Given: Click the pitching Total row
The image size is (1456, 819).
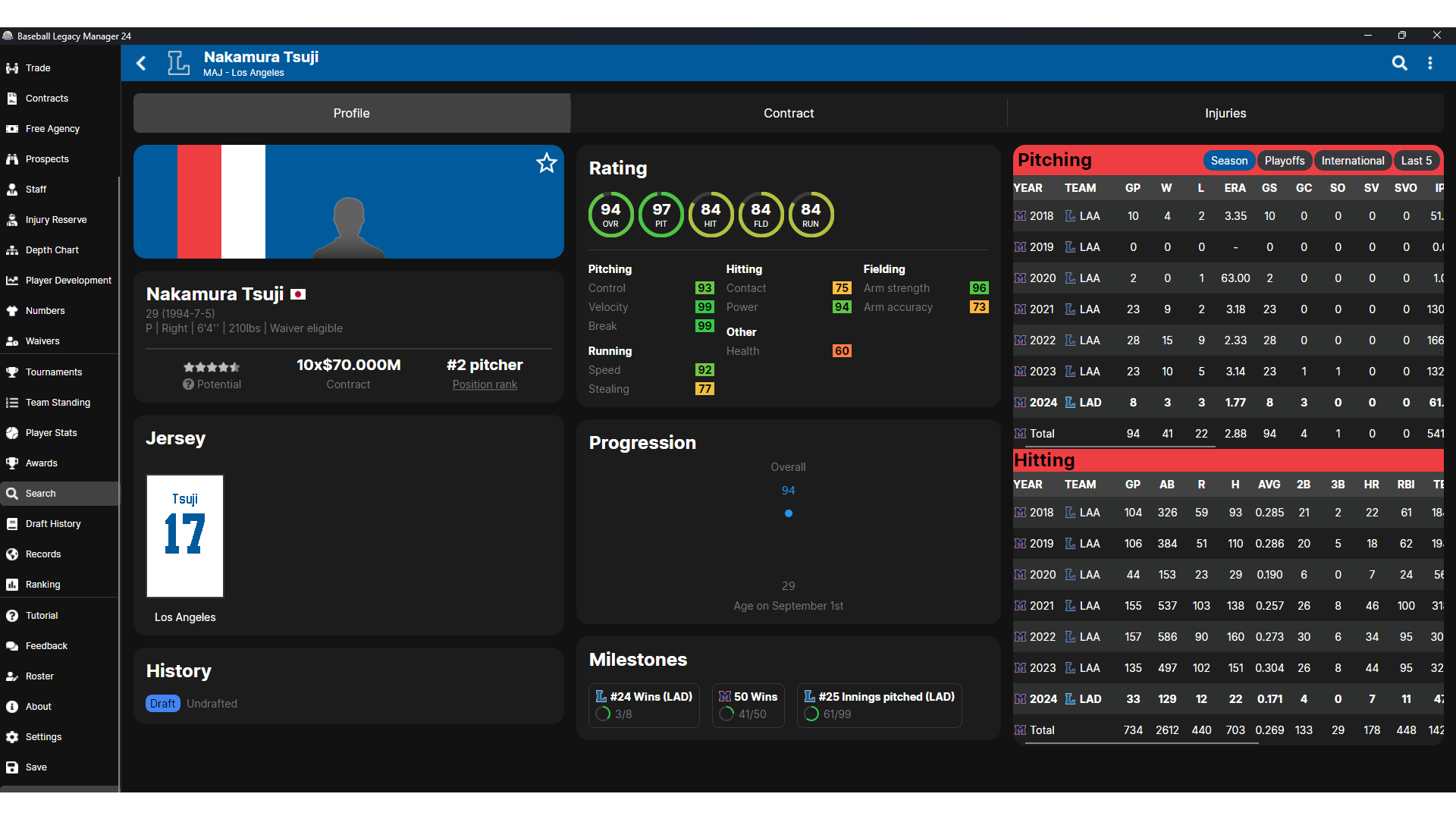Looking at the screenshot, I should [x=1228, y=434].
